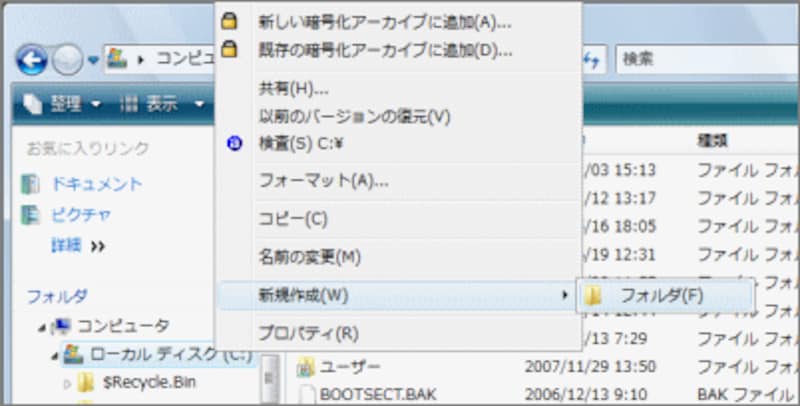Screen dimensions: 800x406
Task: Click the 種類 column header
Action: pyautogui.click(x=712, y=141)
